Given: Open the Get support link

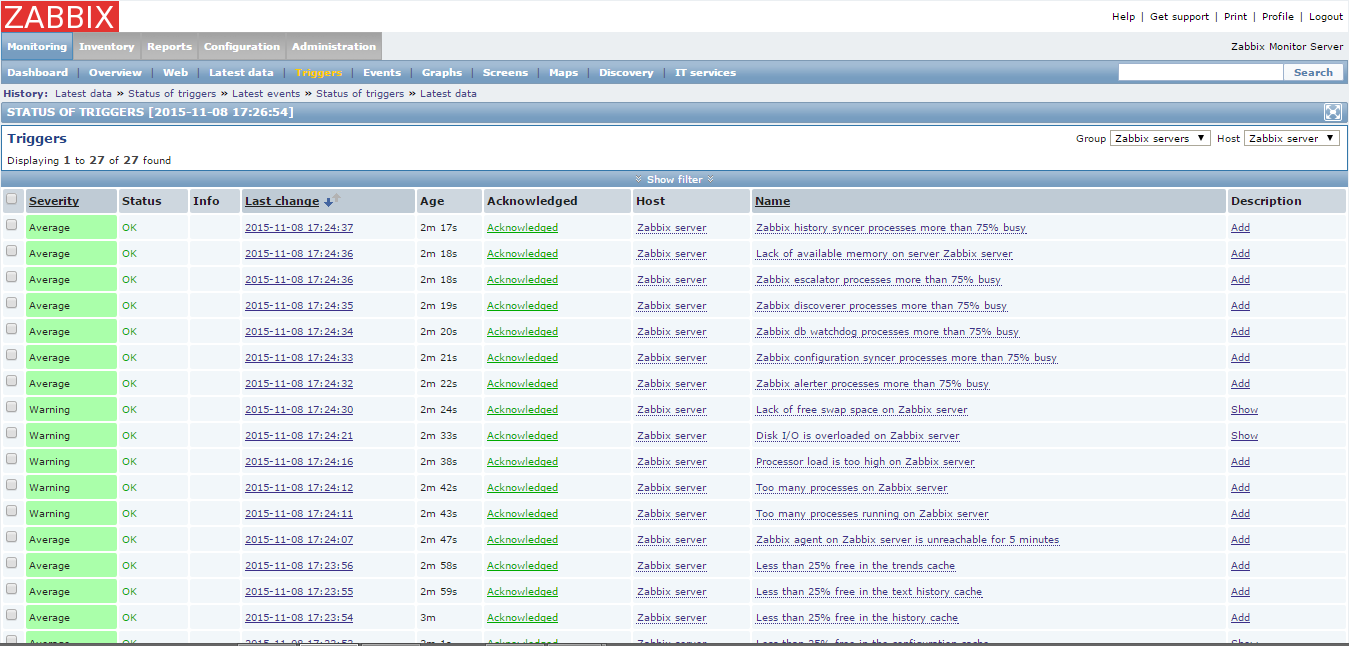Looking at the screenshot, I should point(1179,16).
